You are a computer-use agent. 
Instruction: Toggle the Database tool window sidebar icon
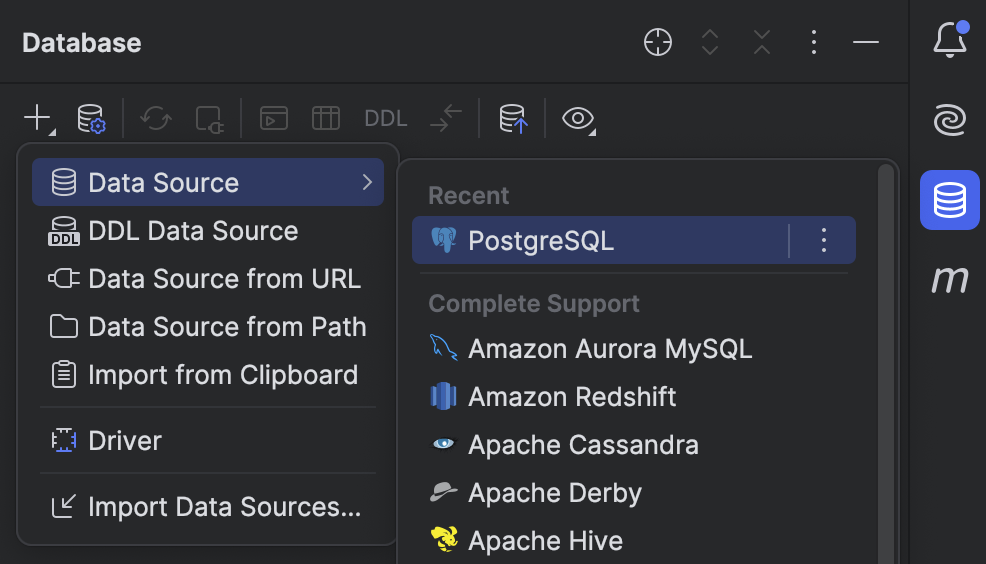(x=950, y=200)
